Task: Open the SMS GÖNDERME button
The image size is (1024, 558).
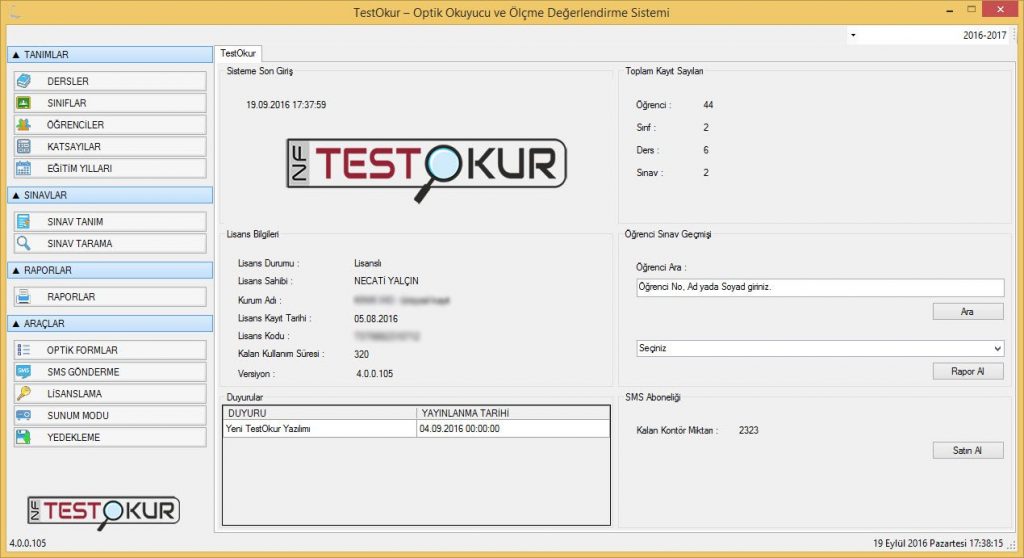Action: pos(110,371)
